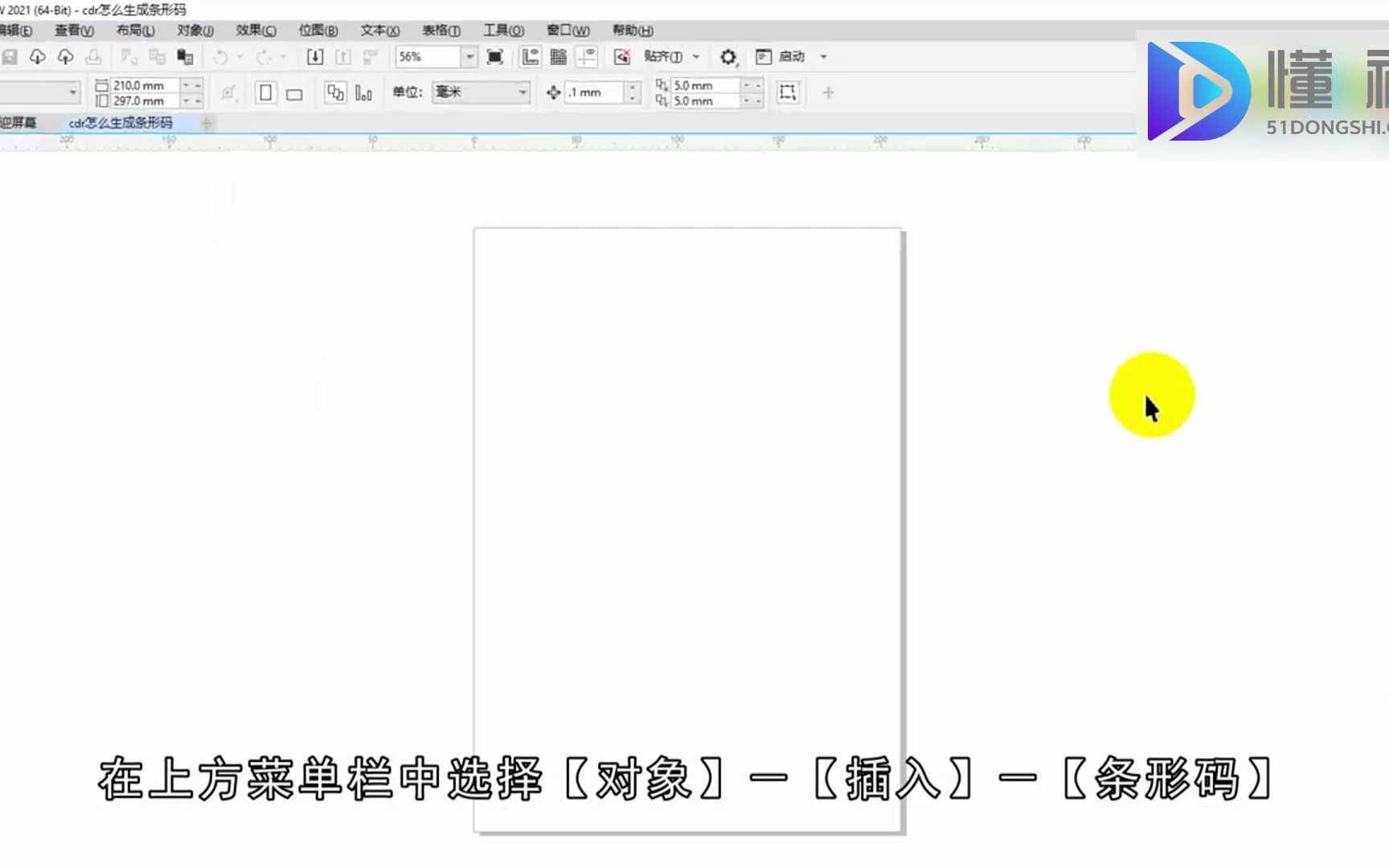Click the 297.0 mm page height field

pos(145,101)
